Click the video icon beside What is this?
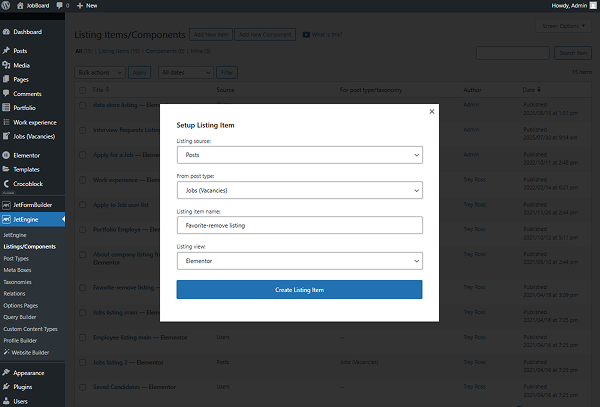The image size is (600, 407). (x=306, y=35)
